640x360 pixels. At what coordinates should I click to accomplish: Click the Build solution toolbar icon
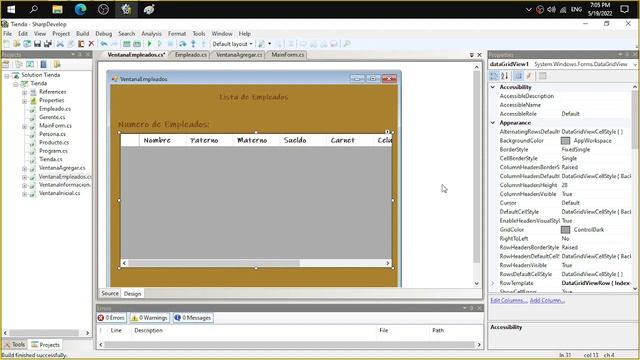tap(127, 44)
